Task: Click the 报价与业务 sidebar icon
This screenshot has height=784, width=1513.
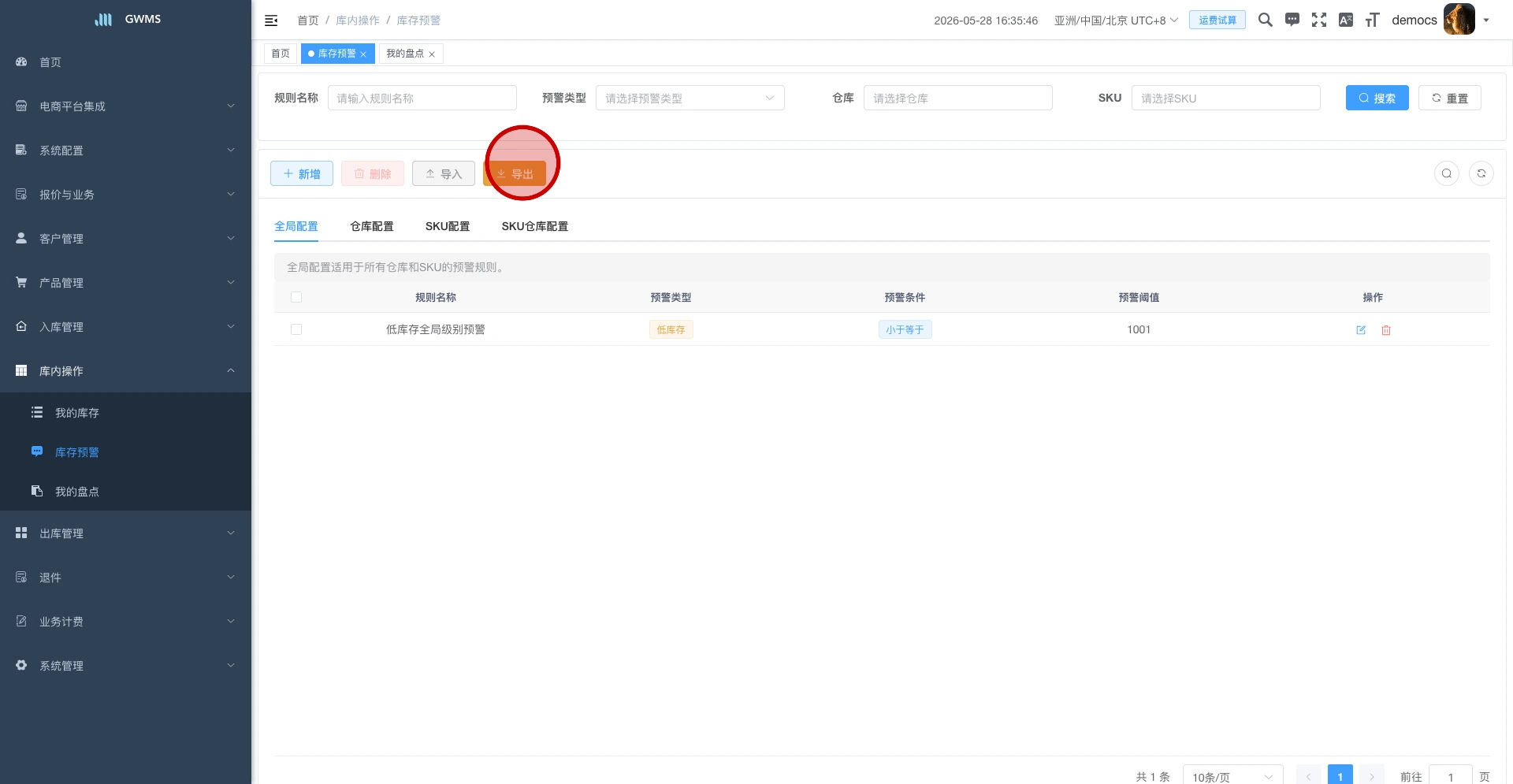Action: [x=21, y=194]
